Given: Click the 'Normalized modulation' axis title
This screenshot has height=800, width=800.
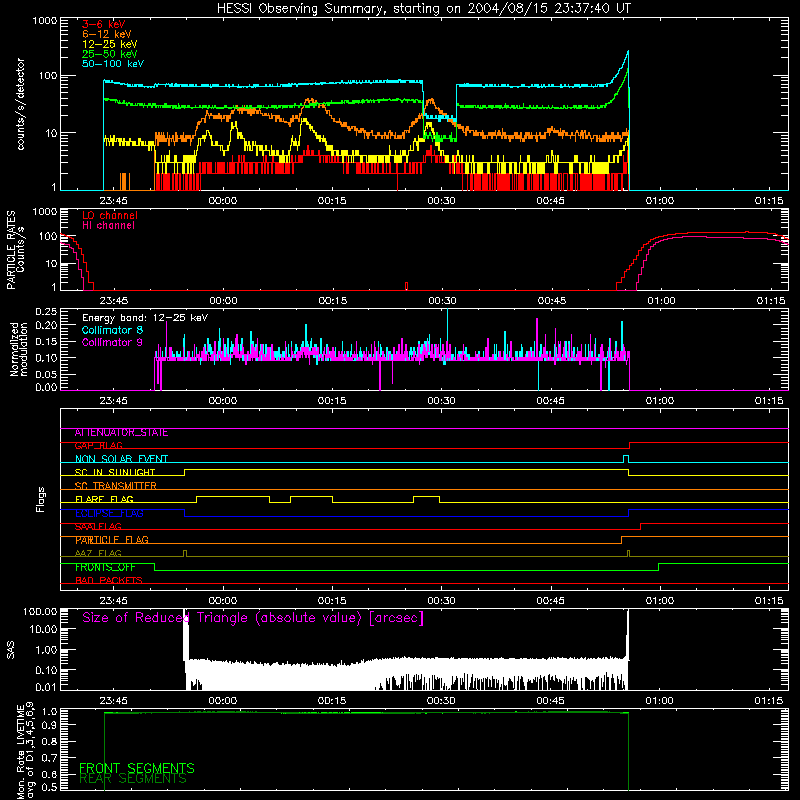Looking at the screenshot, I should point(19,349).
